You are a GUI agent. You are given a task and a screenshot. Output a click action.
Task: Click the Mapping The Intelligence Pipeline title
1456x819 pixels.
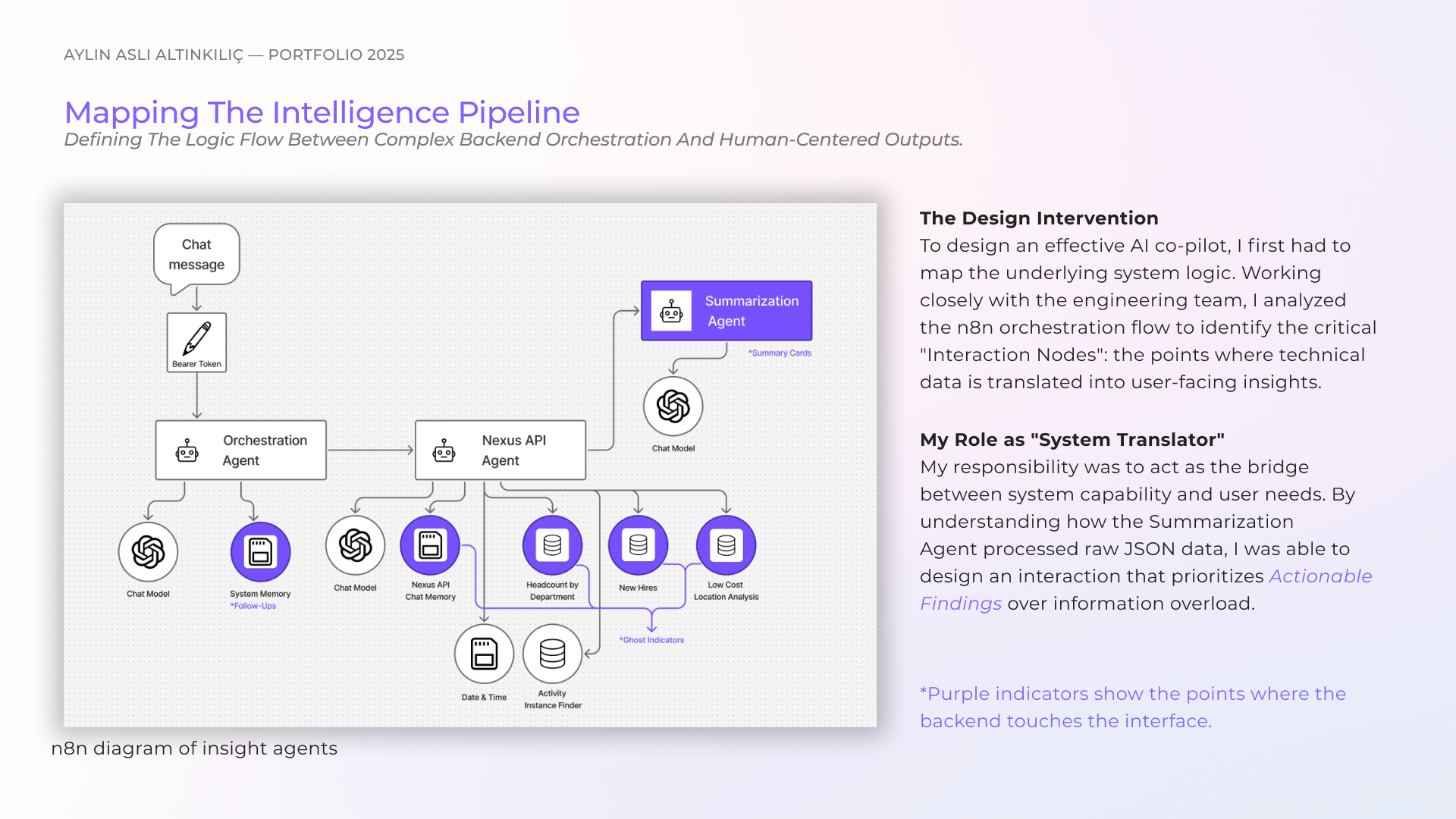pos(322,112)
